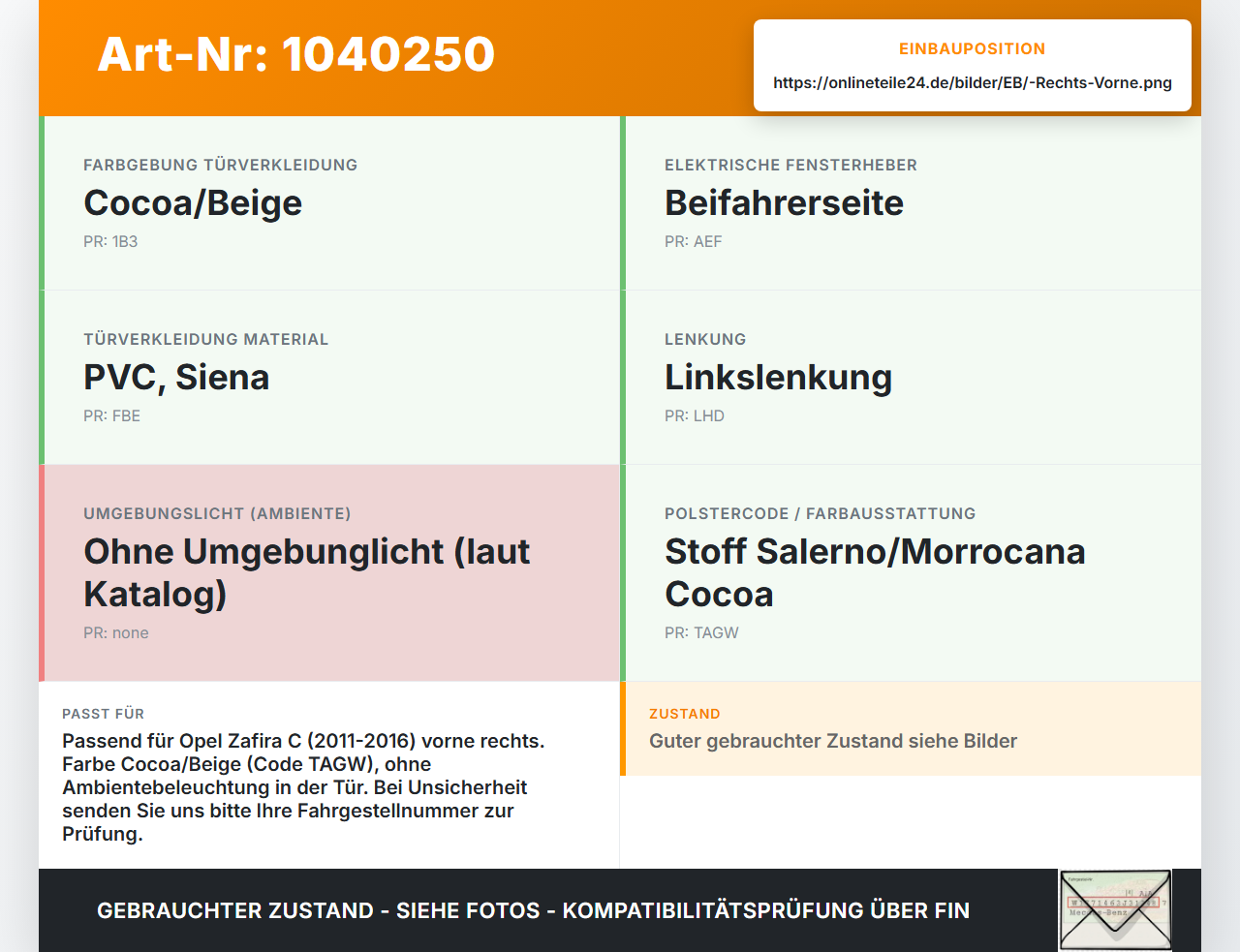Select the PR: FBE code
The height and width of the screenshot is (952, 1240).
pos(112,415)
